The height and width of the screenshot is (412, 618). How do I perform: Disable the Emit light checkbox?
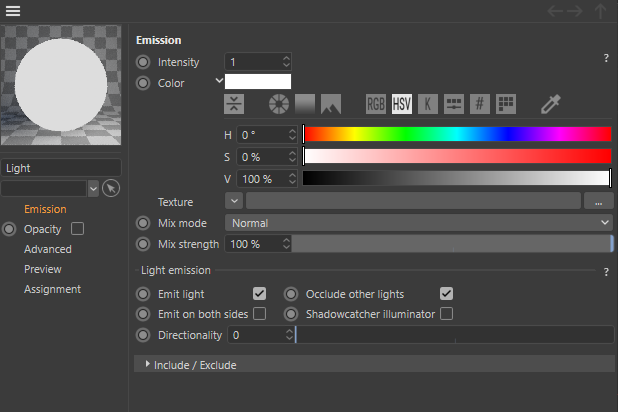pos(259,294)
